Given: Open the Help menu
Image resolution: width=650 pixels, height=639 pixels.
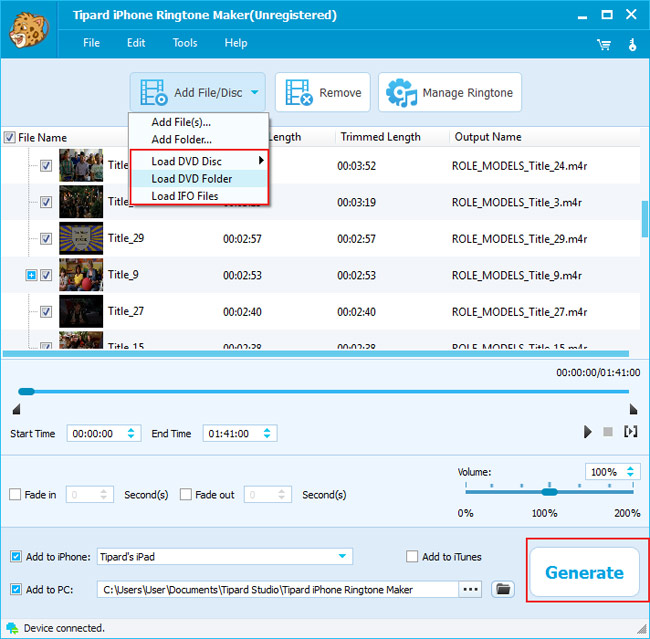Looking at the screenshot, I should click(236, 43).
